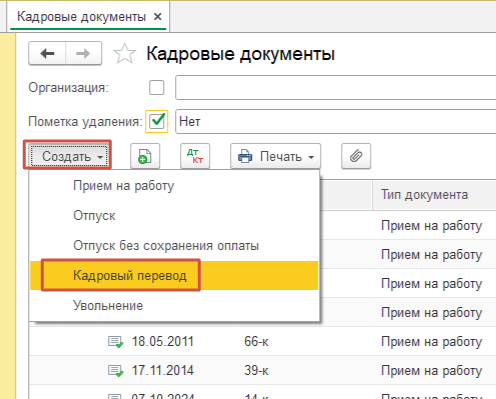Viewport: 496px width, 399px height.
Task: Close the Кадровые документы tab
Action: tap(158, 16)
